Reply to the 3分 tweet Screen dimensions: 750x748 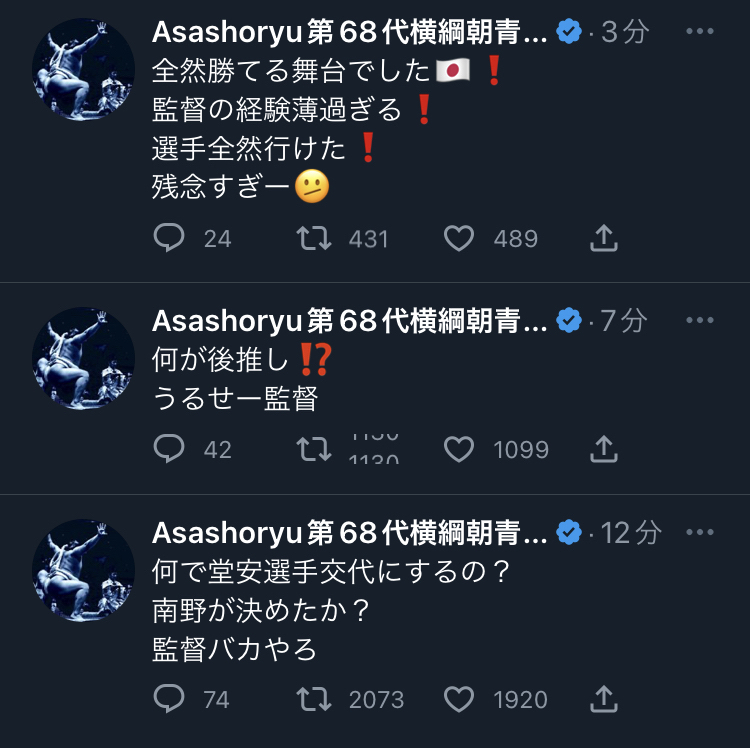click(x=169, y=238)
